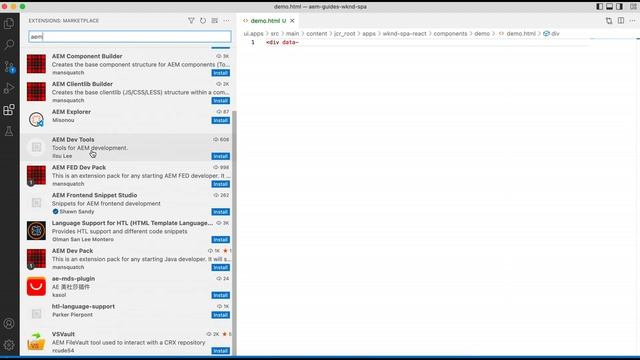Close the demo.html editor tab
Viewport: 640px width, 360px height.
[x=292, y=20]
